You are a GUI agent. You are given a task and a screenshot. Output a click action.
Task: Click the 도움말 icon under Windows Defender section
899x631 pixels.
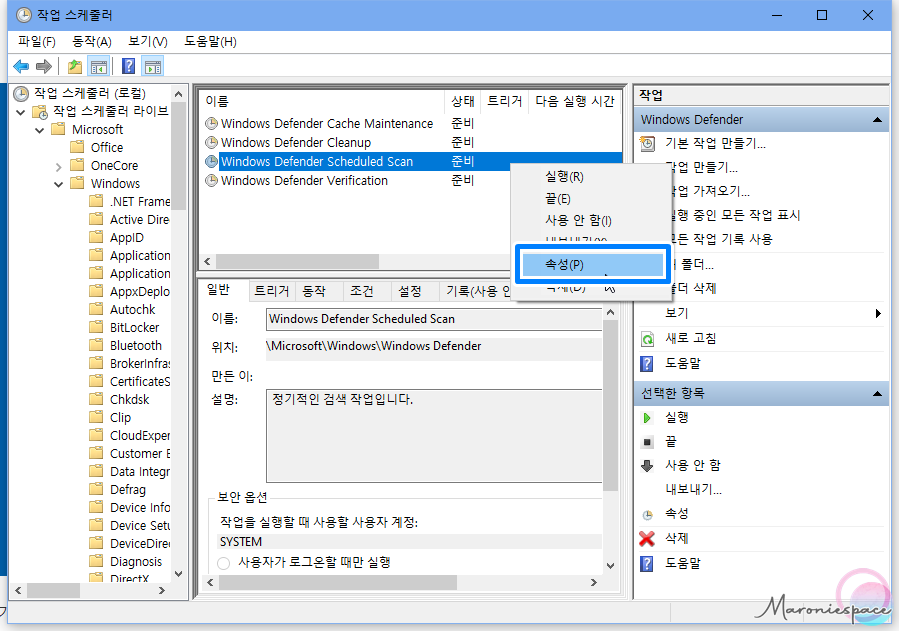[647, 363]
